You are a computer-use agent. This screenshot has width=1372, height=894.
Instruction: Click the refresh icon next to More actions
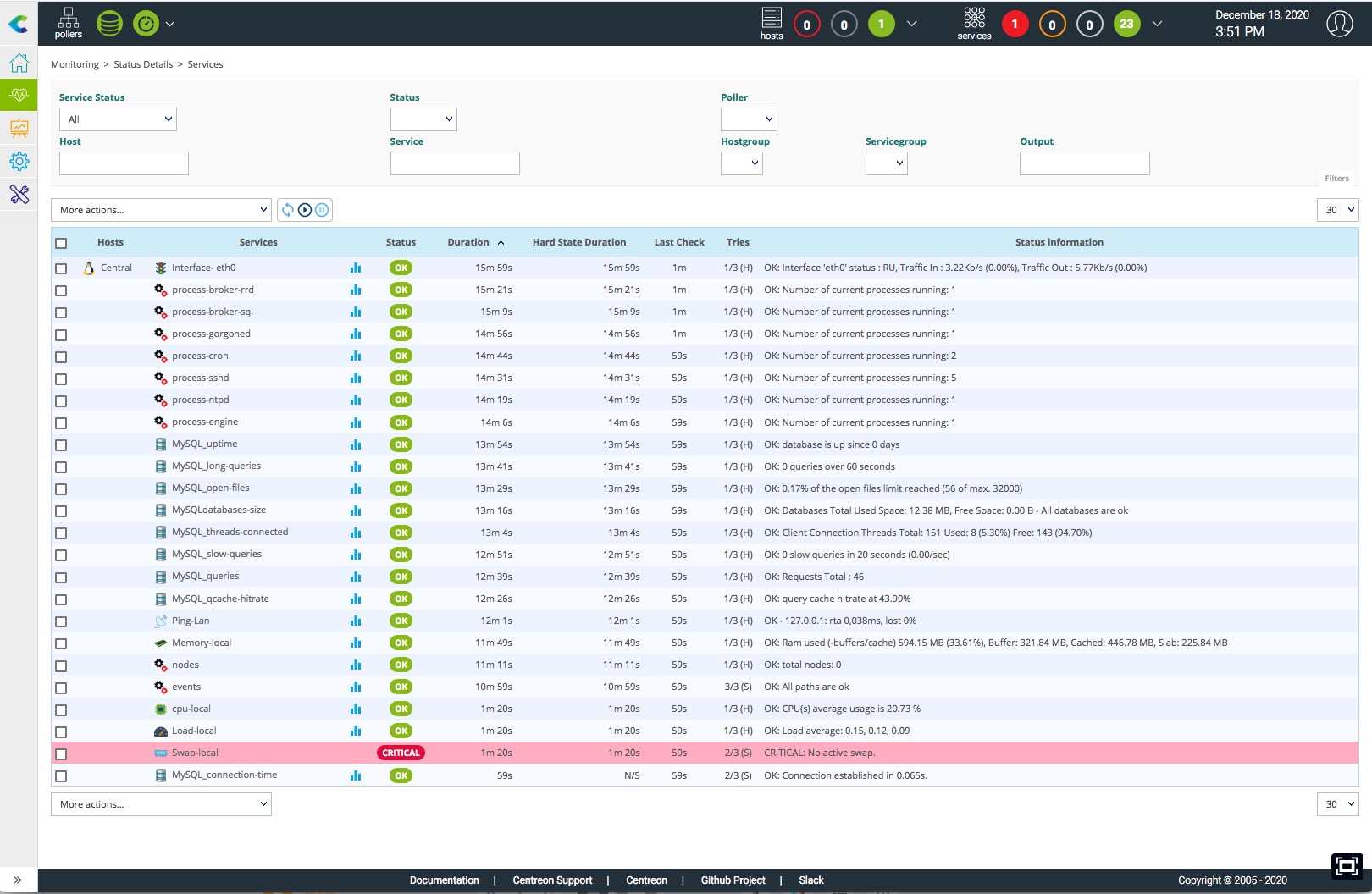point(288,210)
